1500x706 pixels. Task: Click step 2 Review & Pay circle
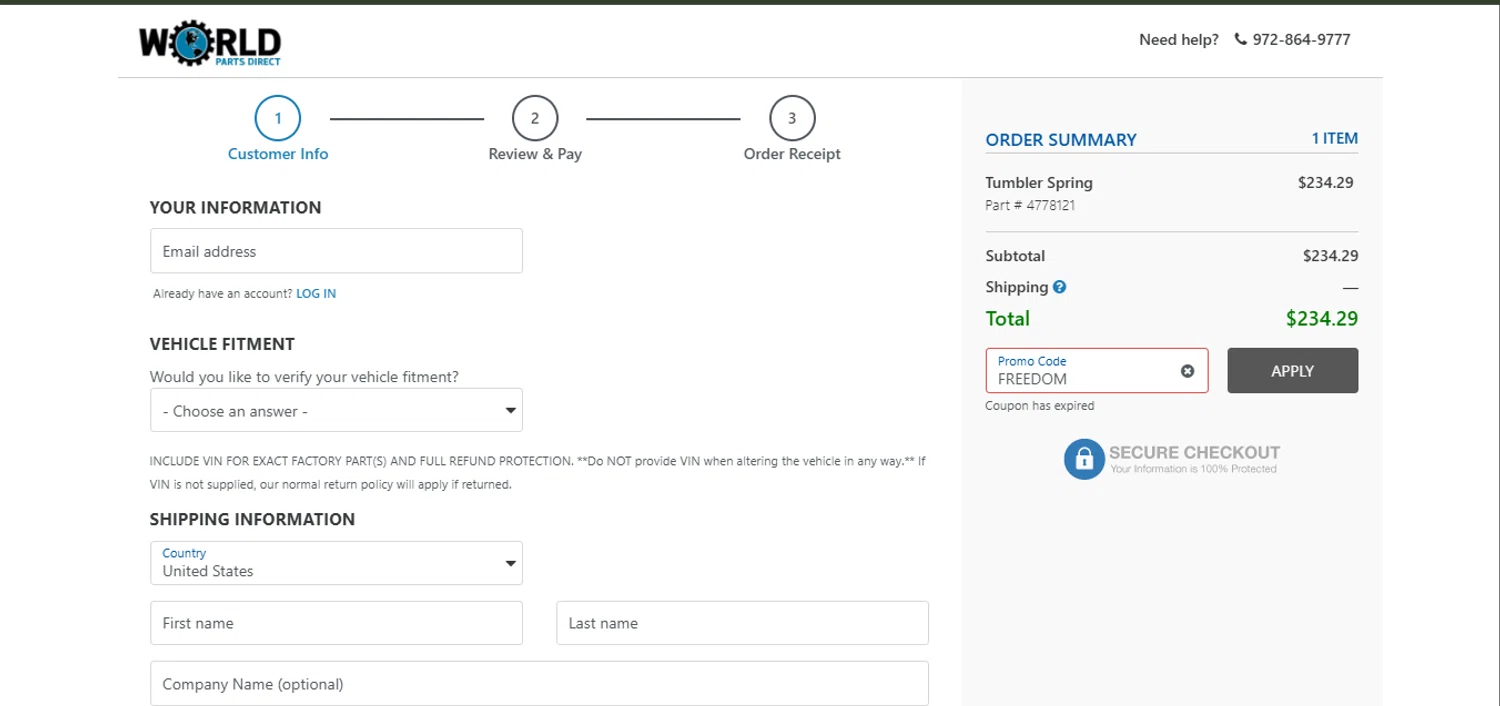[535, 119]
